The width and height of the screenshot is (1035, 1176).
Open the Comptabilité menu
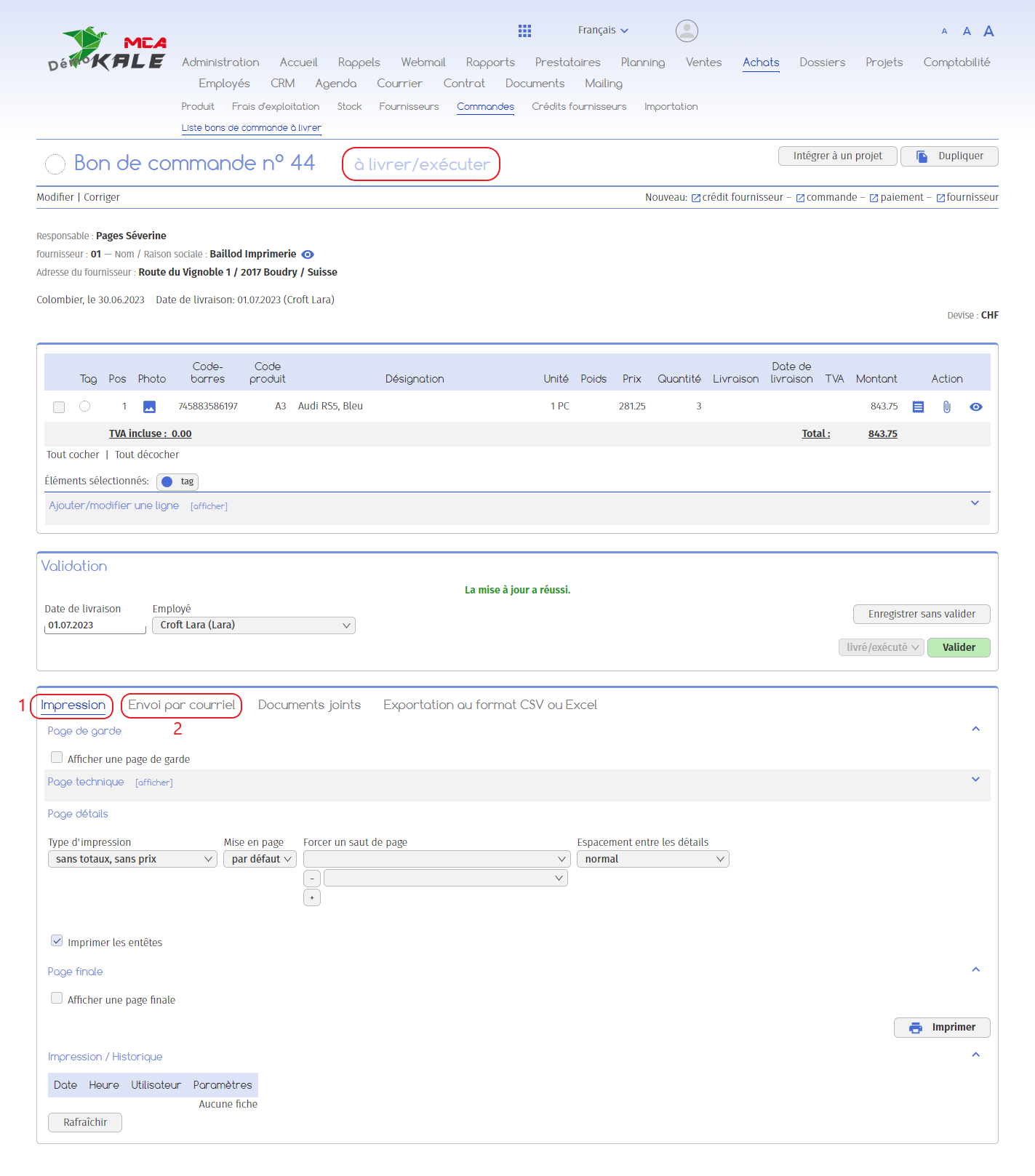(956, 63)
